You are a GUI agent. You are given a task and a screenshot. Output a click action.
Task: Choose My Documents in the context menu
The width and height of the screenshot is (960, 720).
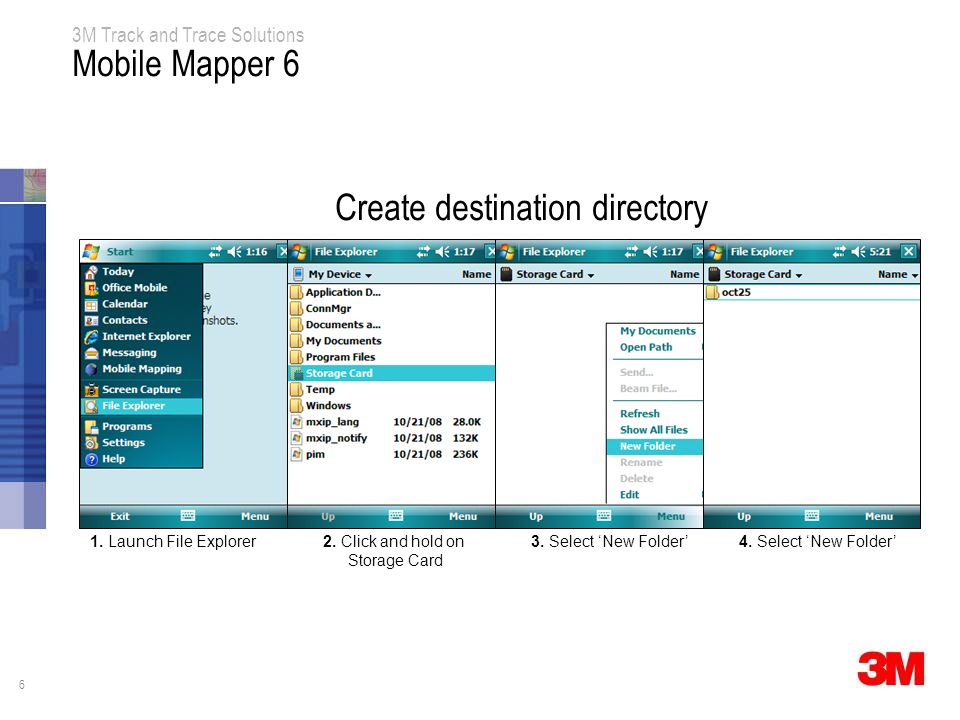pos(658,331)
